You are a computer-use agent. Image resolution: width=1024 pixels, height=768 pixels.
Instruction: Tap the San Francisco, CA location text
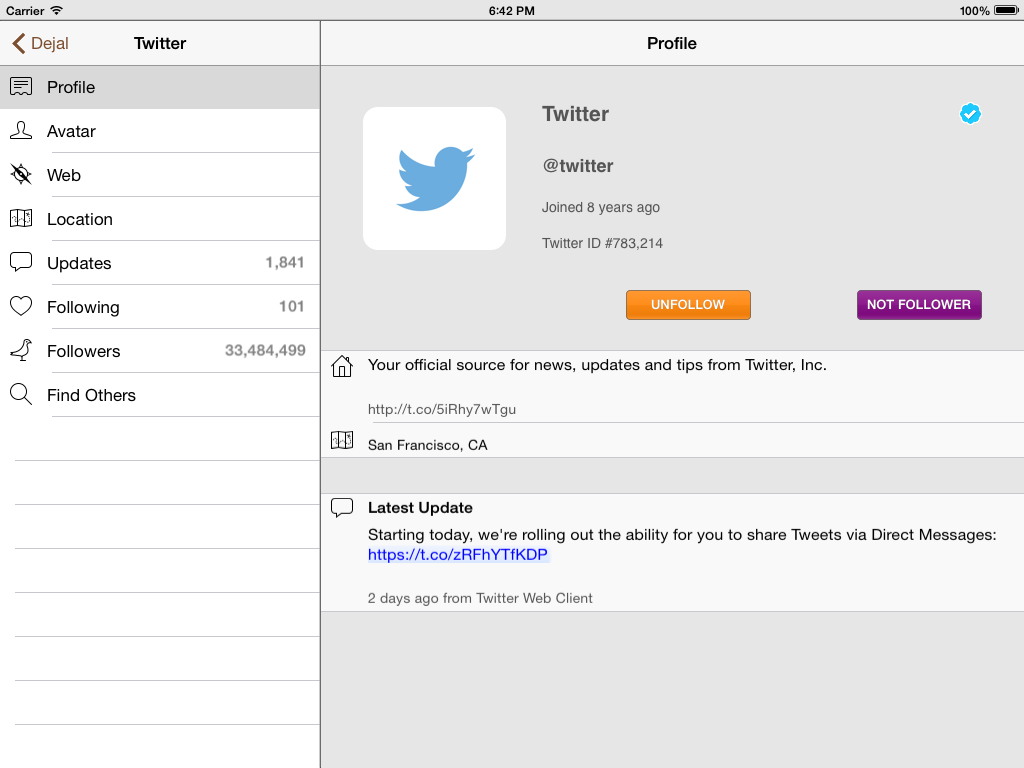coord(428,445)
